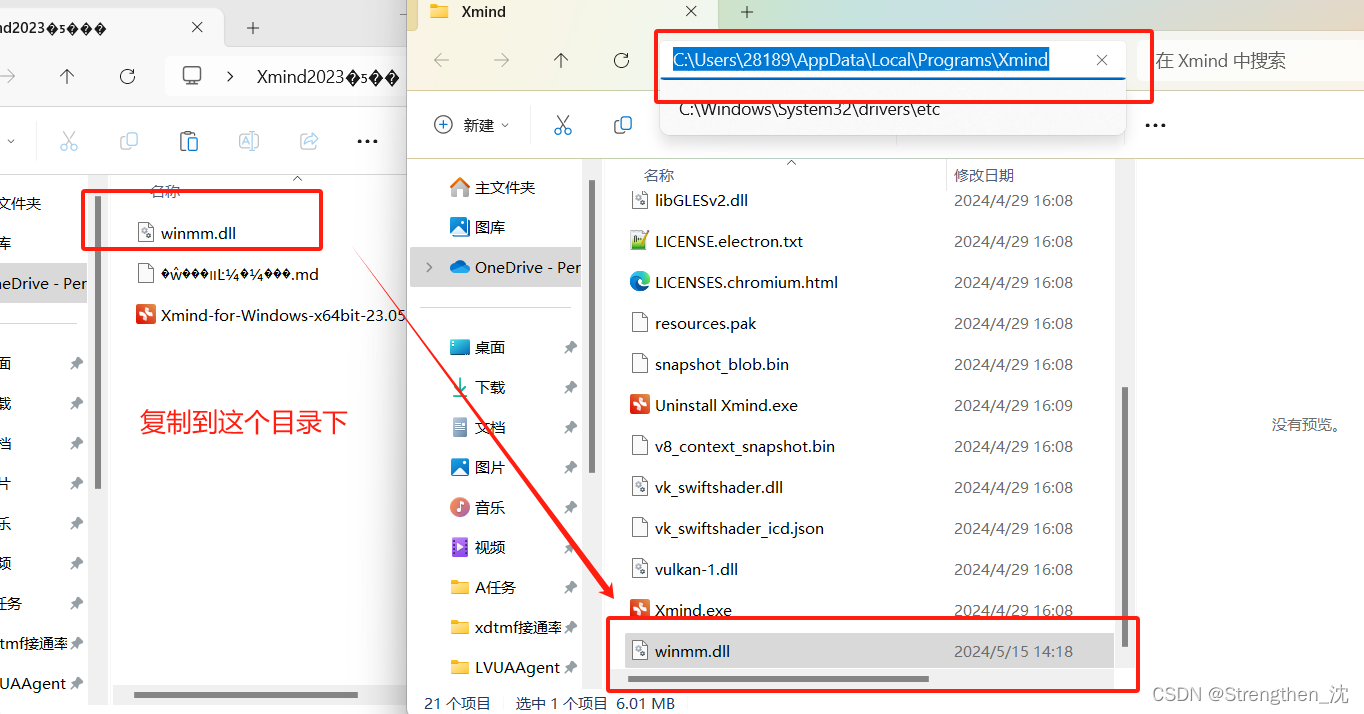Open Music (音乐) quick access folder
This screenshot has height=714, width=1364.
478,507
